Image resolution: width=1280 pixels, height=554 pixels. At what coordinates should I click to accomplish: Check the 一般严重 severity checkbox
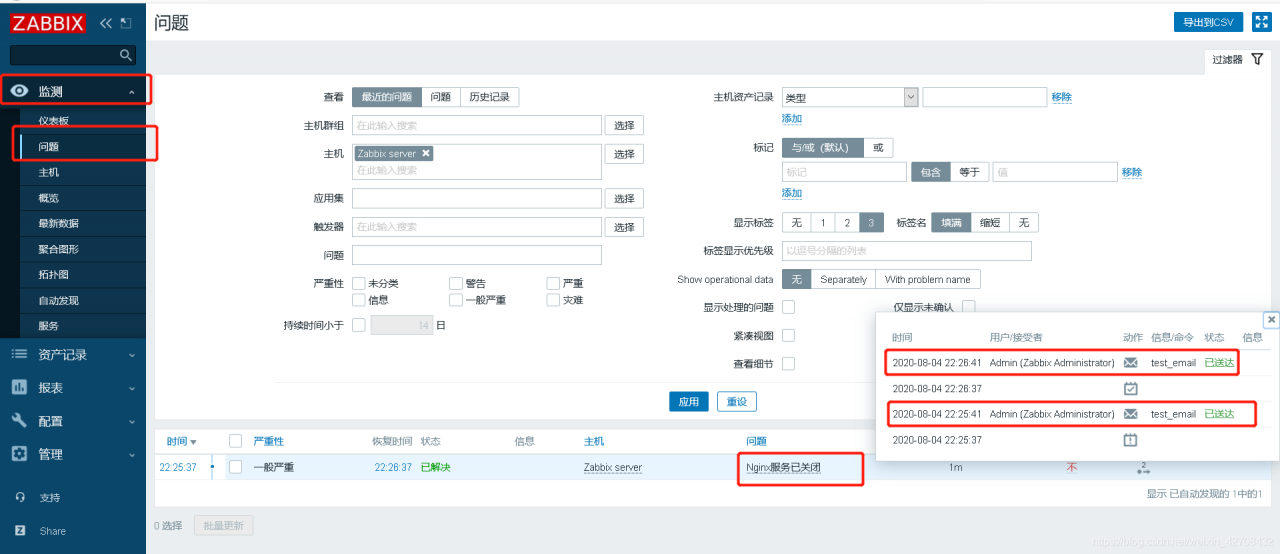pyautogui.click(x=456, y=300)
